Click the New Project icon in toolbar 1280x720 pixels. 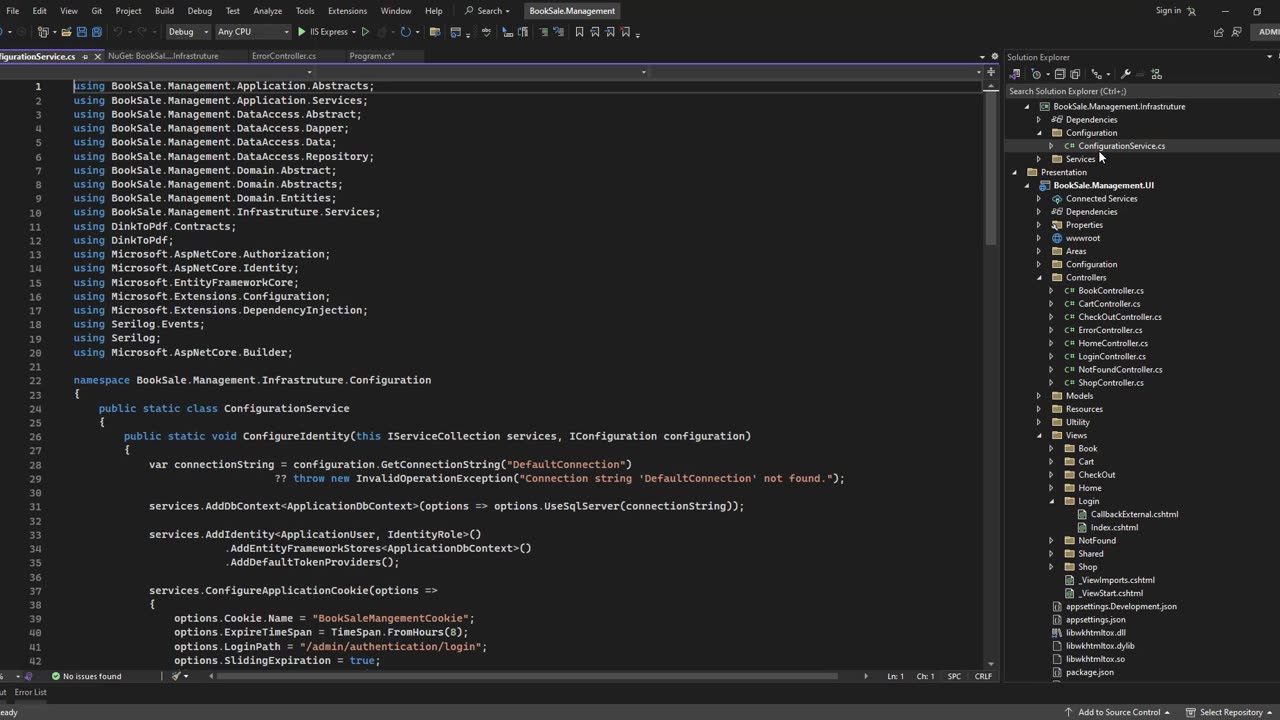(x=43, y=32)
